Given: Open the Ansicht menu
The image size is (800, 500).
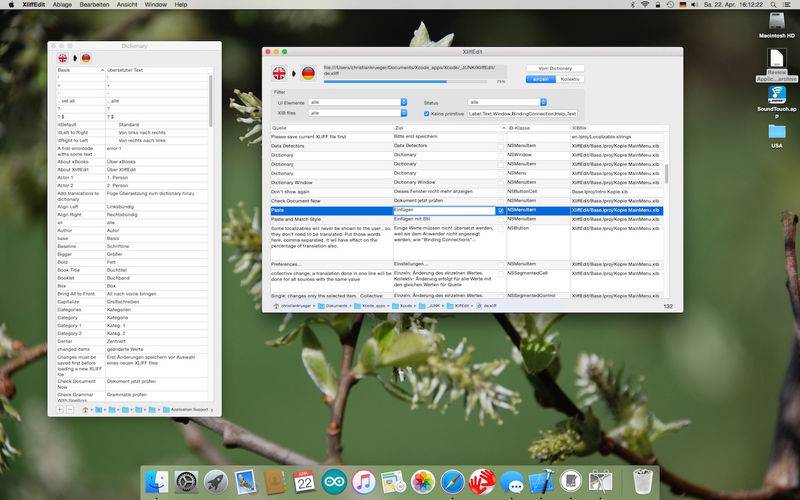Looking at the screenshot, I should click(128, 5).
